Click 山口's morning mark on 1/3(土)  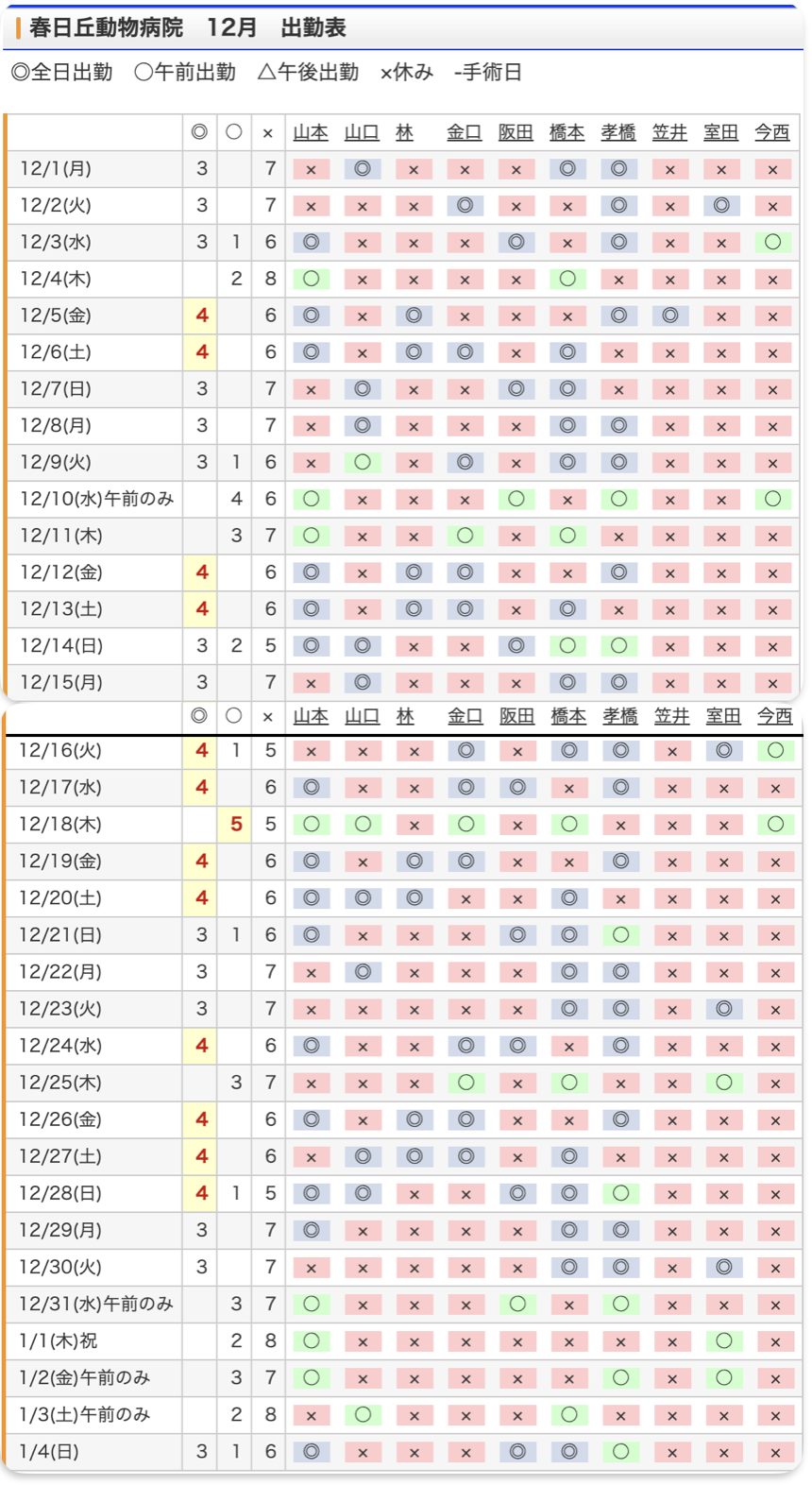pos(363,1414)
